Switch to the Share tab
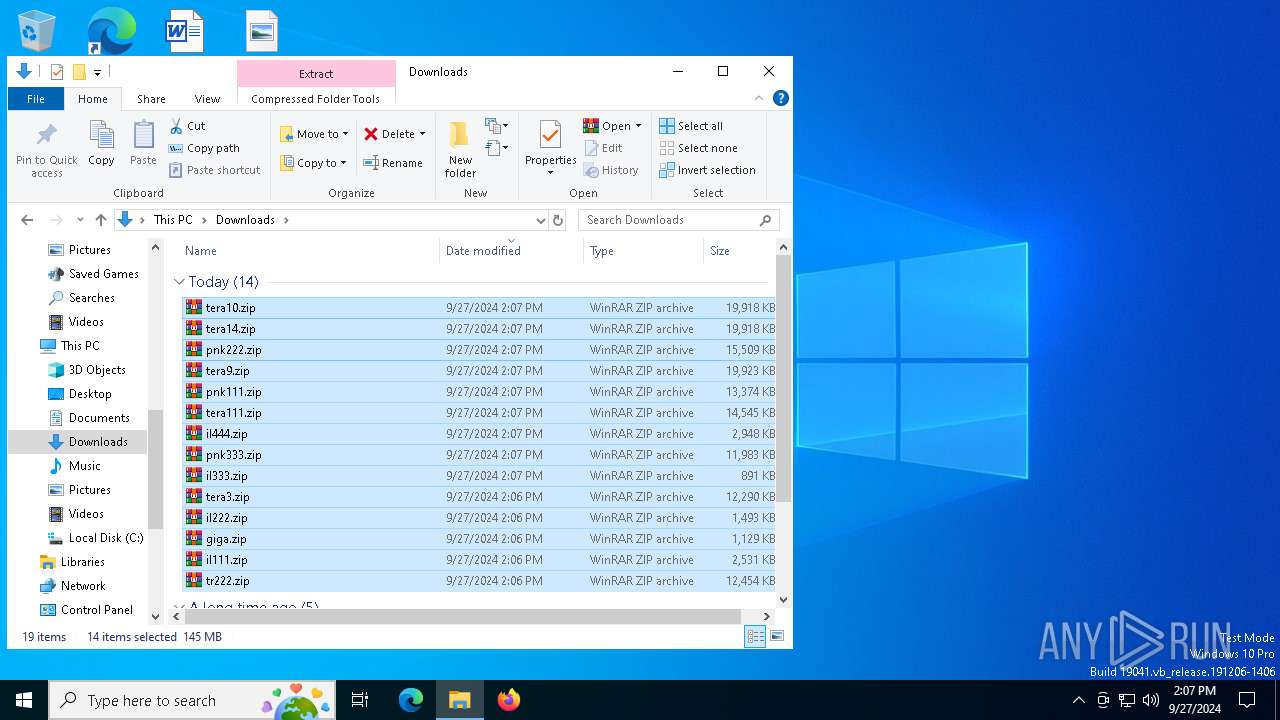Image resolution: width=1280 pixels, height=720 pixels. tap(151, 99)
